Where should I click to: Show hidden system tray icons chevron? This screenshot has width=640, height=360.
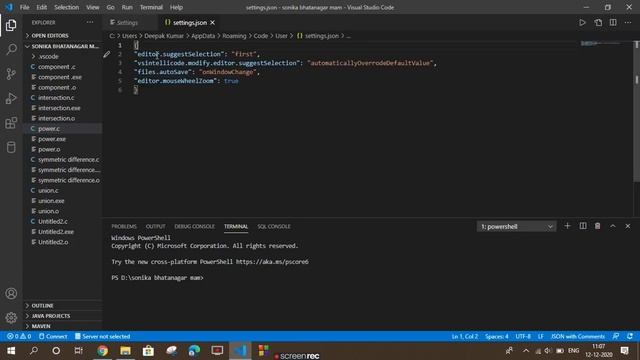point(526,351)
